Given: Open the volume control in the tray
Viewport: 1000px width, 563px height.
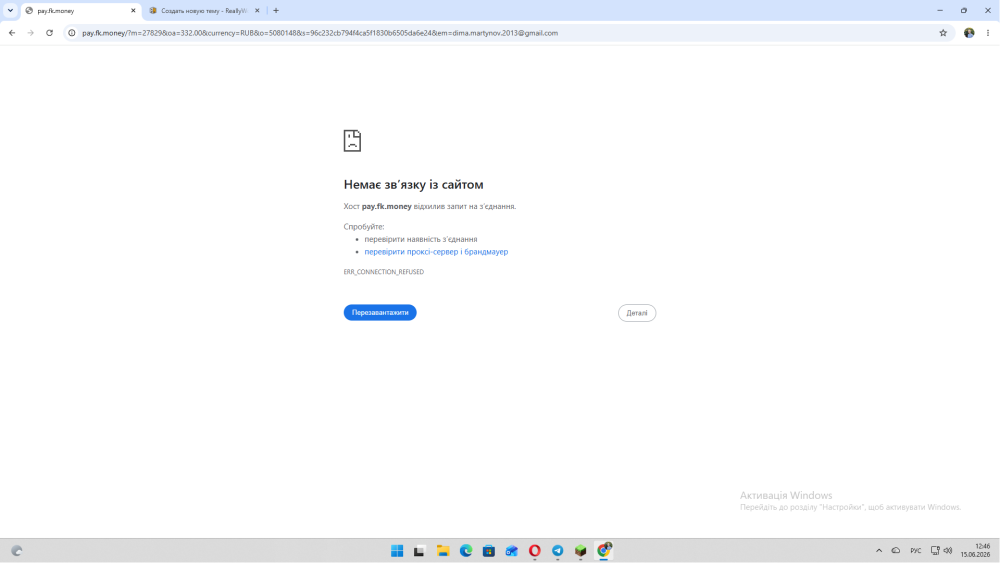Looking at the screenshot, I should tap(948, 550).
